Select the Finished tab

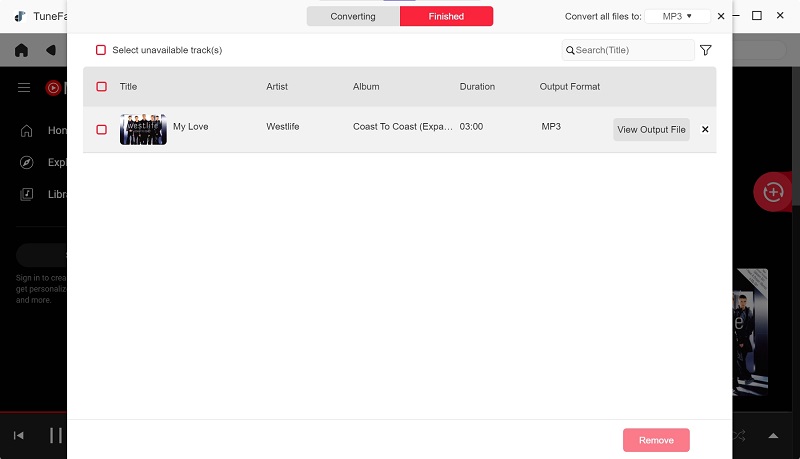pyautogui.click(x=446, y=16)
